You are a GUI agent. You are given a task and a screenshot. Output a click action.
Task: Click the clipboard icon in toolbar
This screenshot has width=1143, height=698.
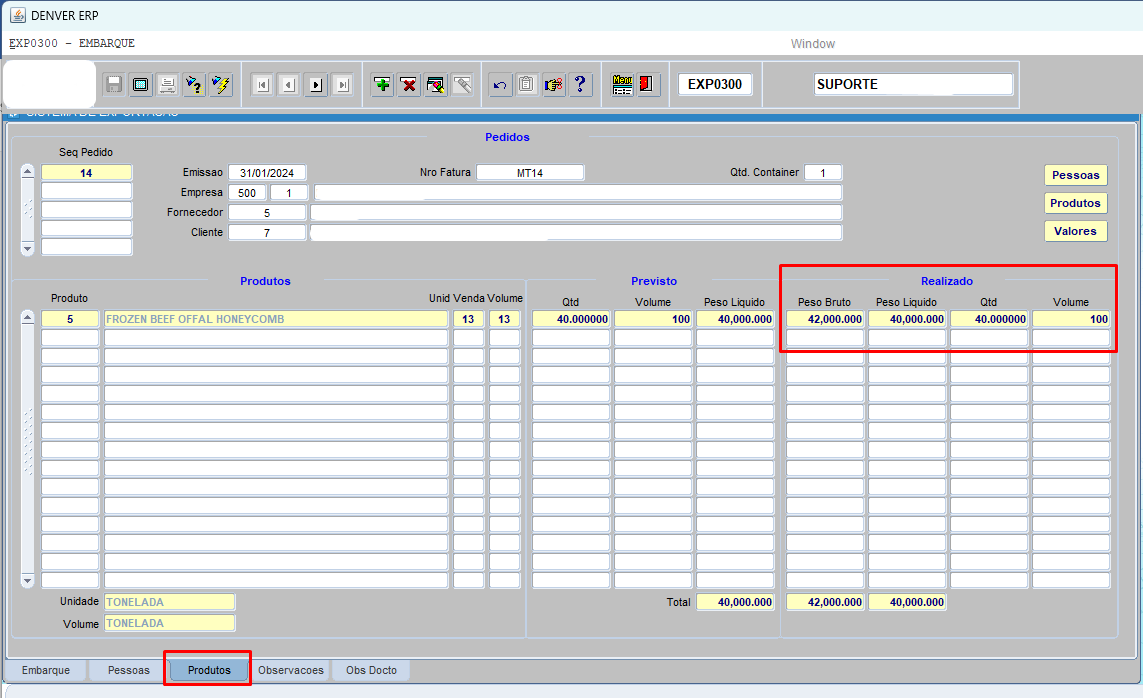[x=526, y=85]
